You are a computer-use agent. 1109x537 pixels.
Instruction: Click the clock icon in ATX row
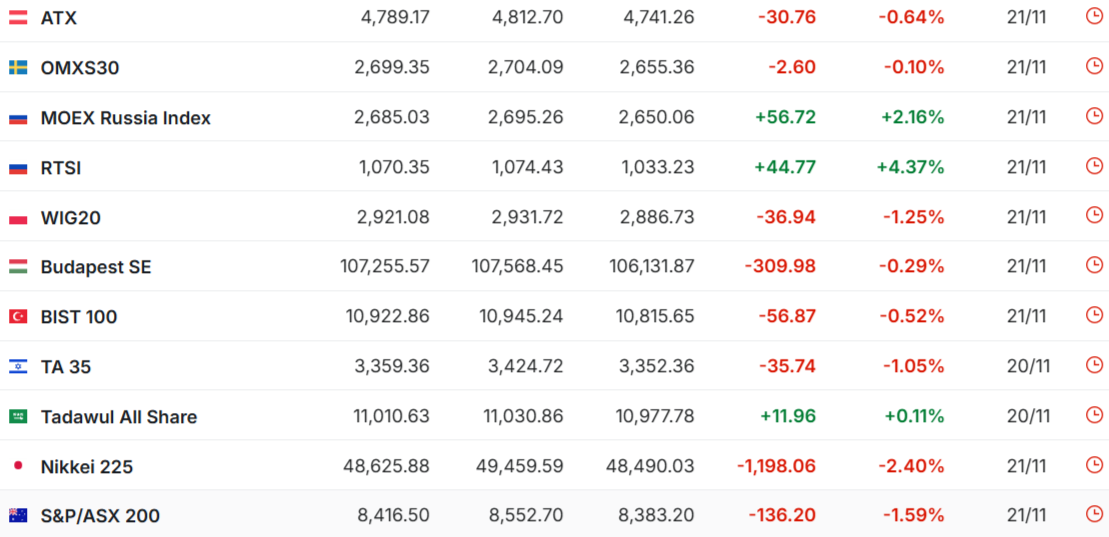1094,16
